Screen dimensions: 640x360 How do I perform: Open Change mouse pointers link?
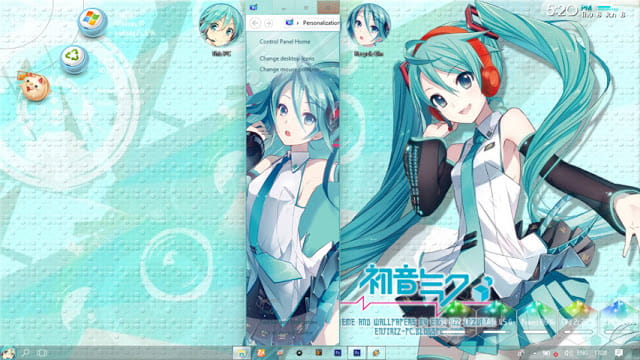[289, 69]
